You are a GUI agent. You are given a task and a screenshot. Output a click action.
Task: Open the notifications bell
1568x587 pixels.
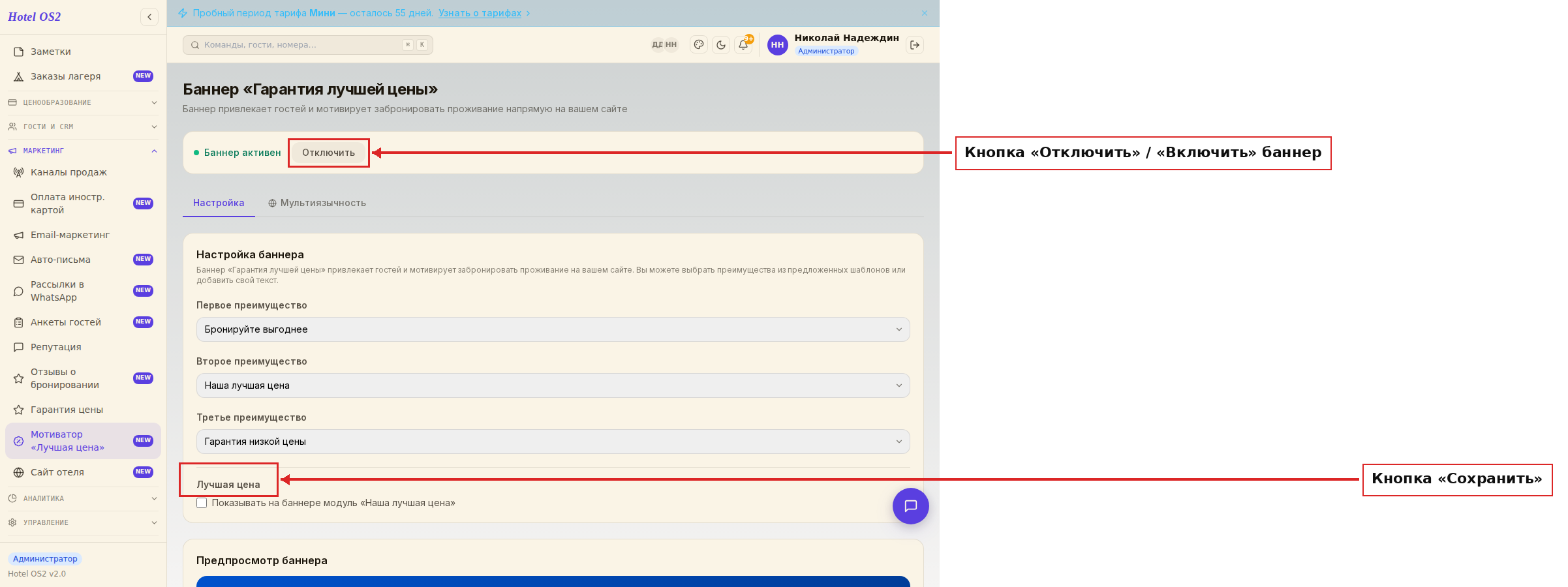coord(743,45)
